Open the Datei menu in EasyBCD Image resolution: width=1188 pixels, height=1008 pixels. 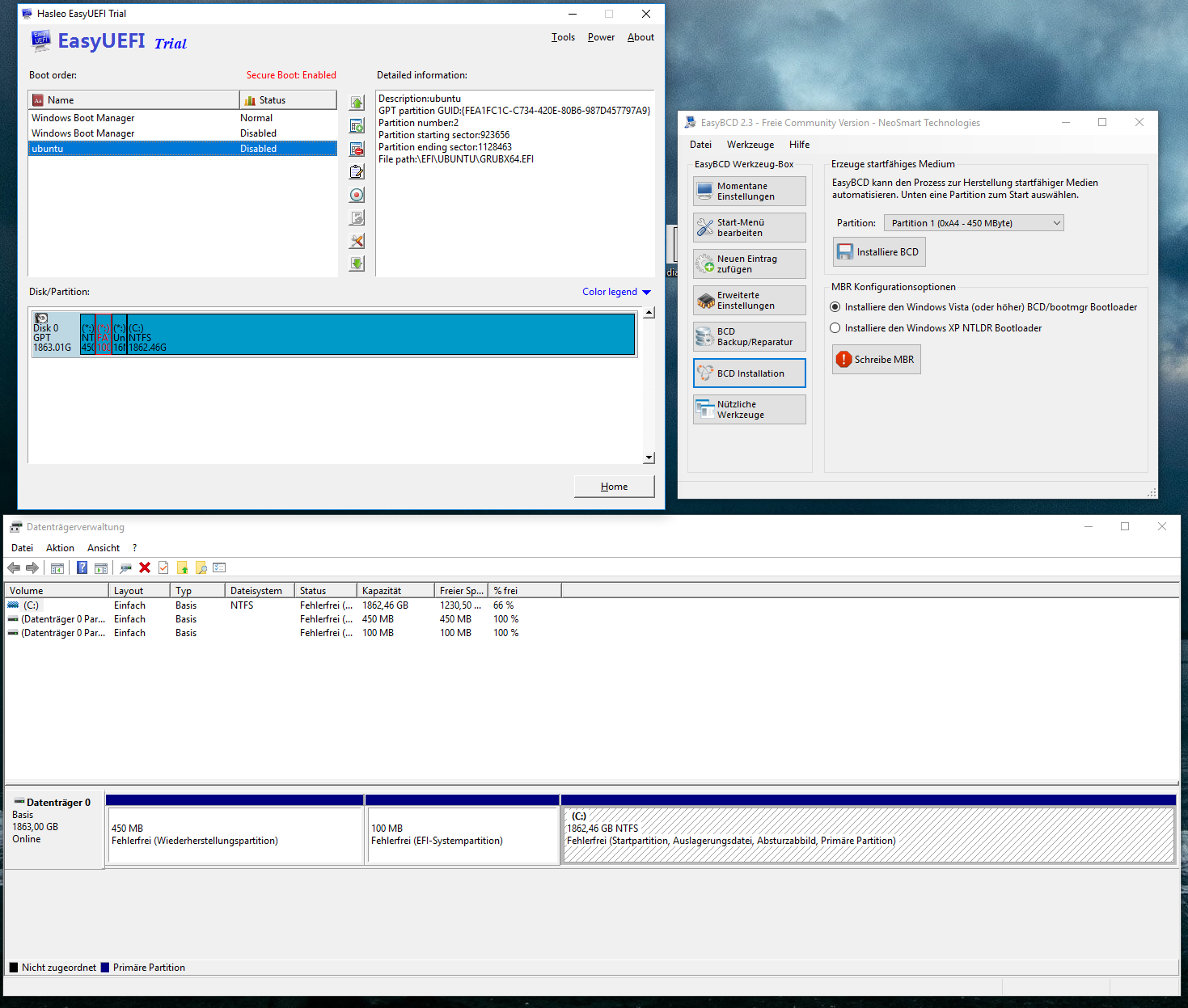pyautogui.click(x=700, y=145)
